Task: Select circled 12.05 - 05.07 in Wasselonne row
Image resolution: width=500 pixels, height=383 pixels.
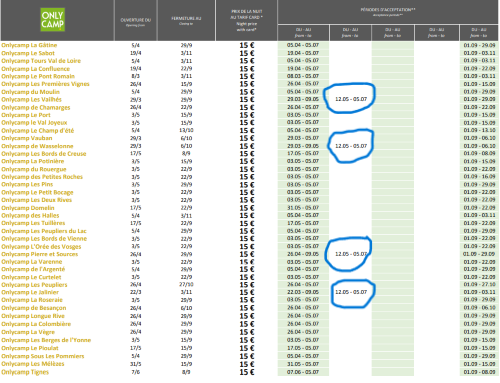Action: 351,146
